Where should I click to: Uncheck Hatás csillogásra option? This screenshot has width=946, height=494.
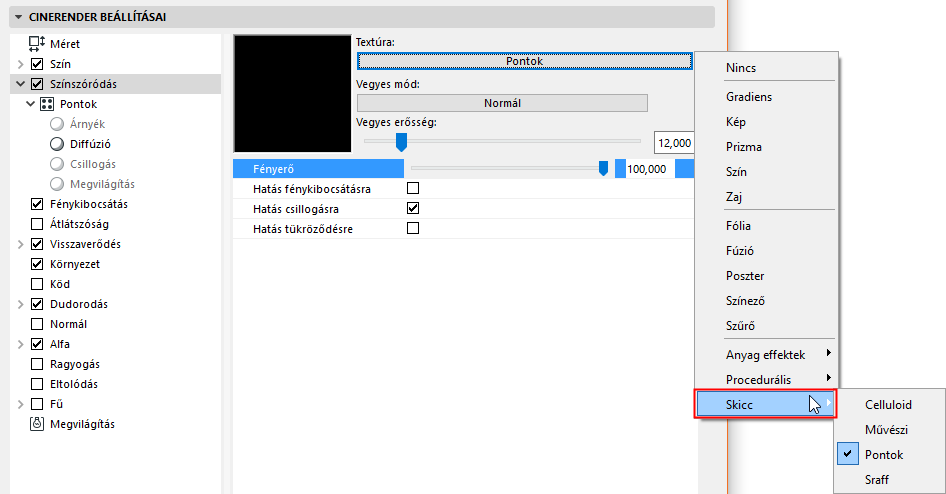click(413, 208)
